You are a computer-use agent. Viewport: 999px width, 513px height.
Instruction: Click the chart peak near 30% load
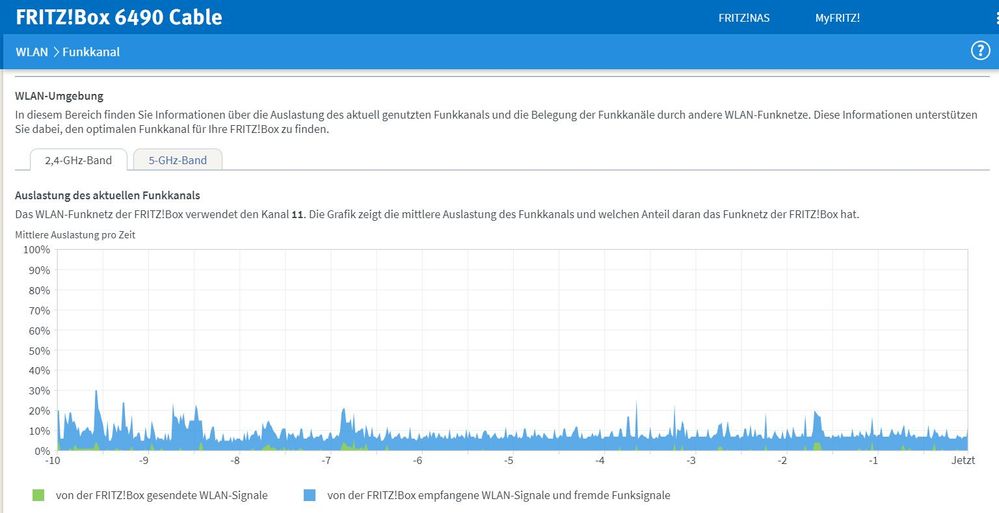click(96, 391)
